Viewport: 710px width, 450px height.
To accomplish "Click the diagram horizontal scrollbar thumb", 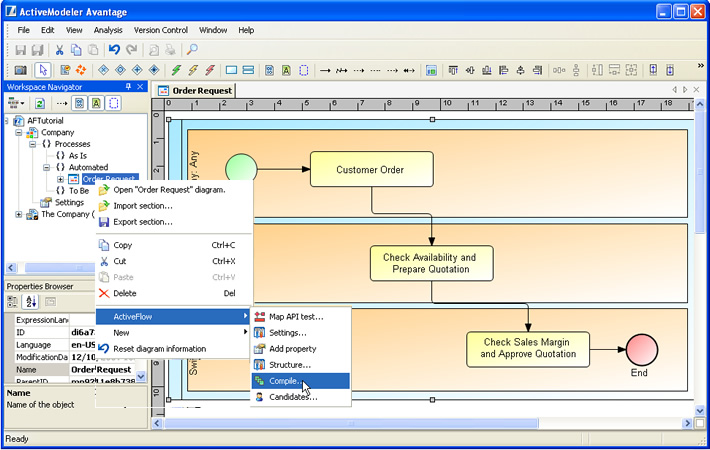I will tap(351, 423).
